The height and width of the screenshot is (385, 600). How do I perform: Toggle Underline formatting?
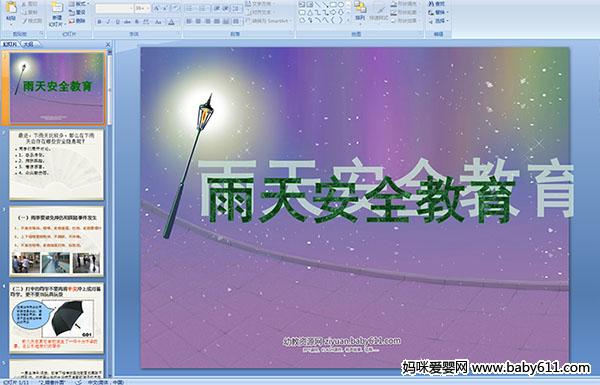click(x=118, y=22)
